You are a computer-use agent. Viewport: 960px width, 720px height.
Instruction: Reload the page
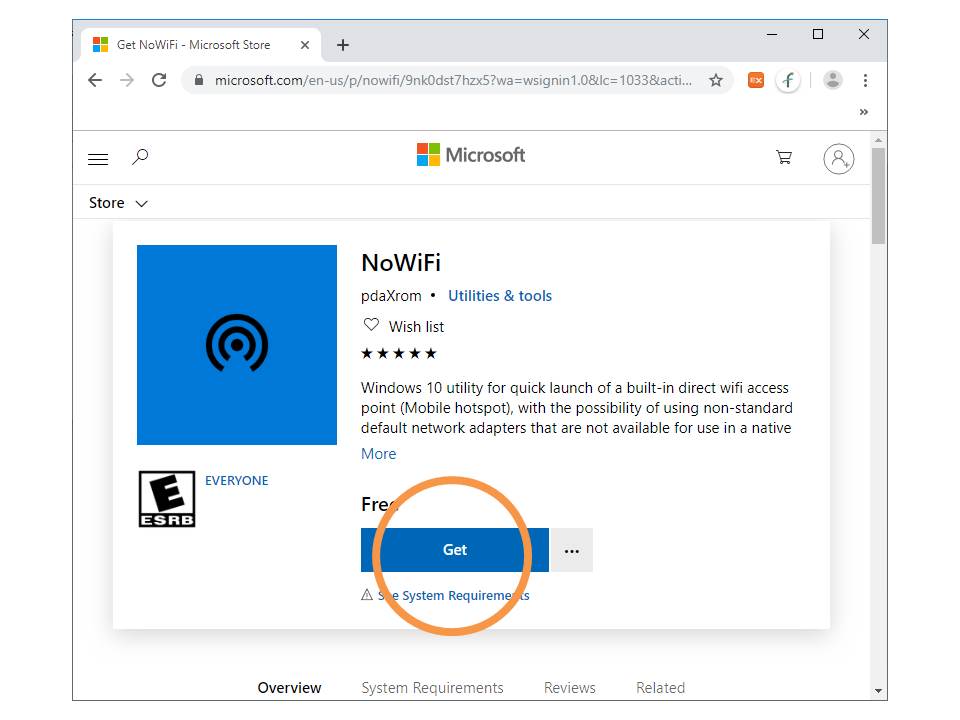(159, 81)
